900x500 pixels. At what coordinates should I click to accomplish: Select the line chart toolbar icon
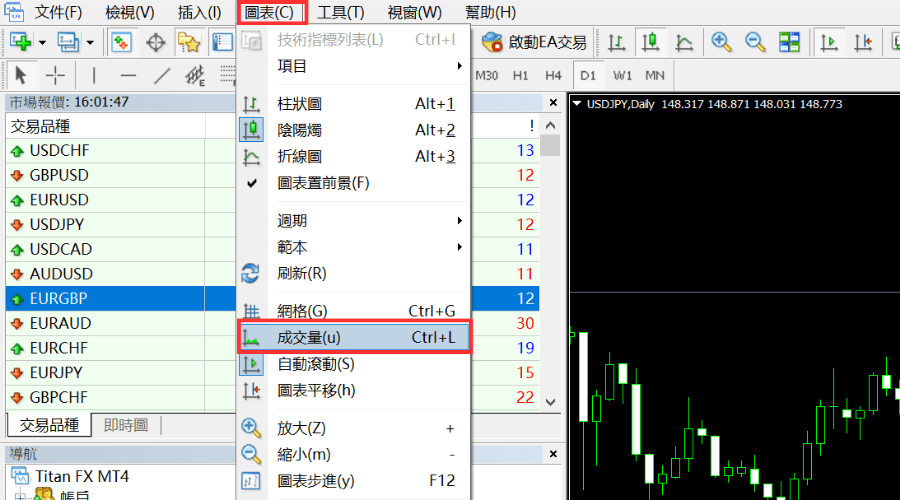point(685,42)
